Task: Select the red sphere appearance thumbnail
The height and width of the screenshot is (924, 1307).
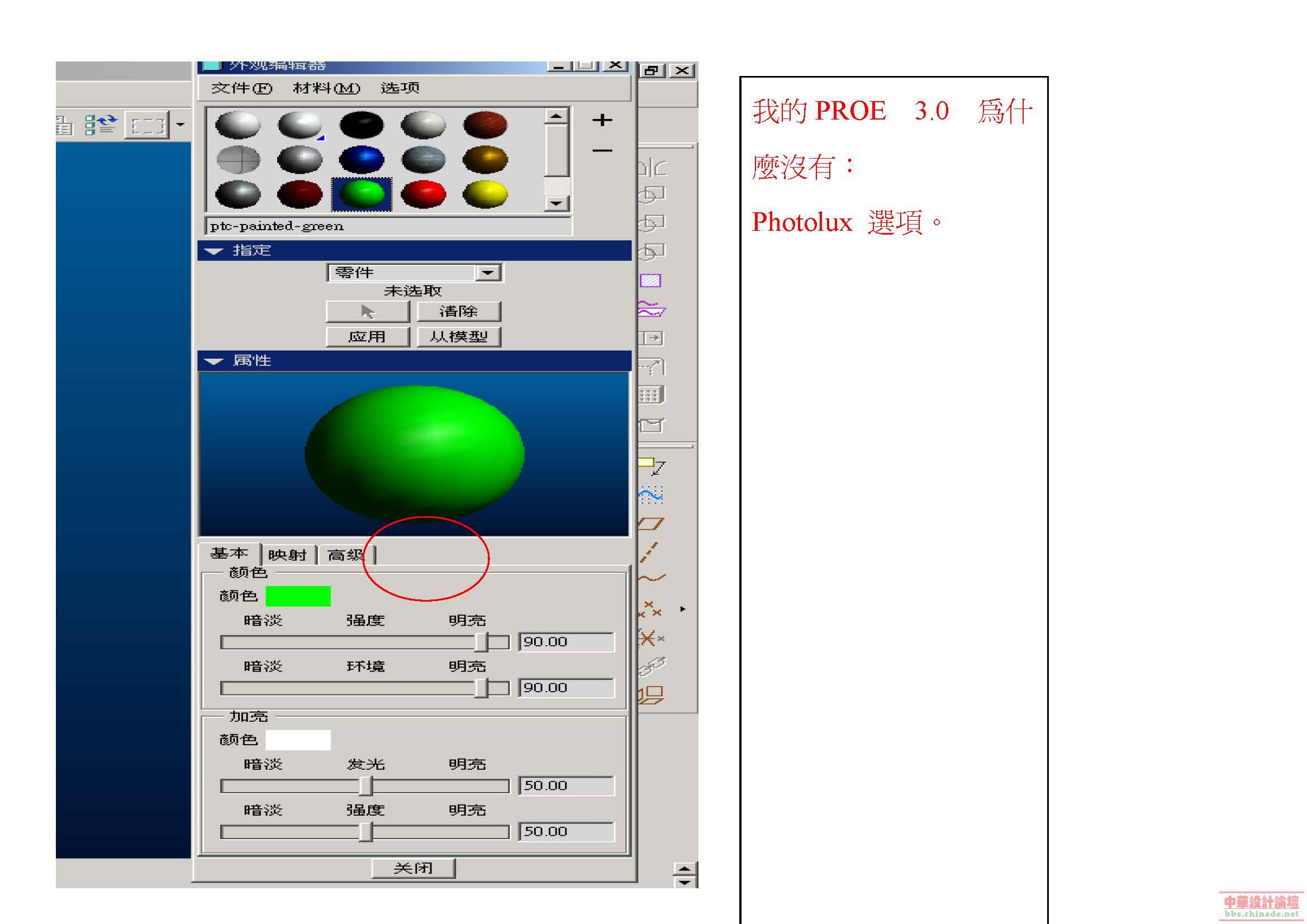Action: pyautogui.click(x=423, y=194)
